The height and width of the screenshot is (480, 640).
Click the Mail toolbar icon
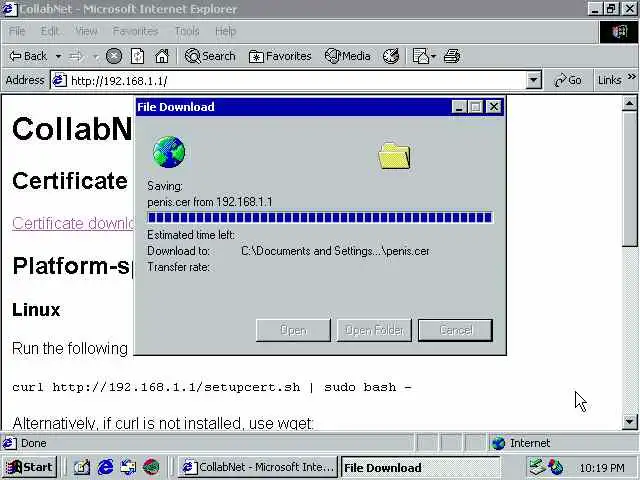point(421,56)
